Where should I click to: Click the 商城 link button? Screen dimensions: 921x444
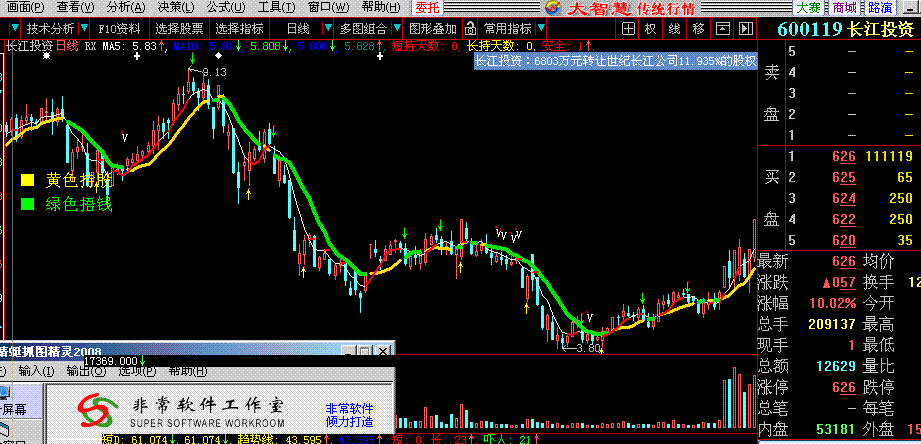(844, 8)
